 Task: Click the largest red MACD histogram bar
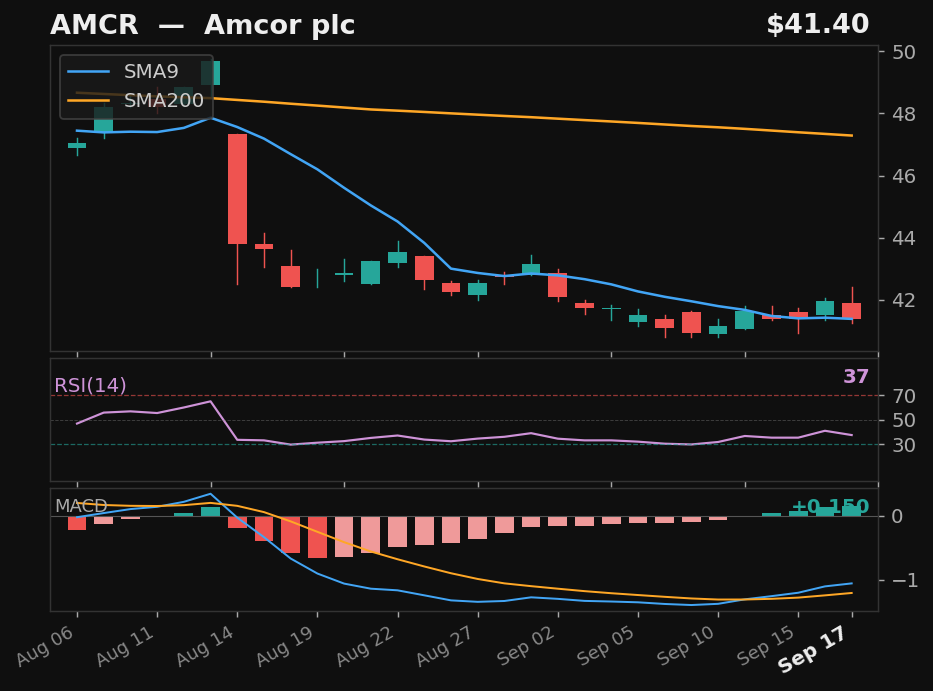tap(317, 537)
